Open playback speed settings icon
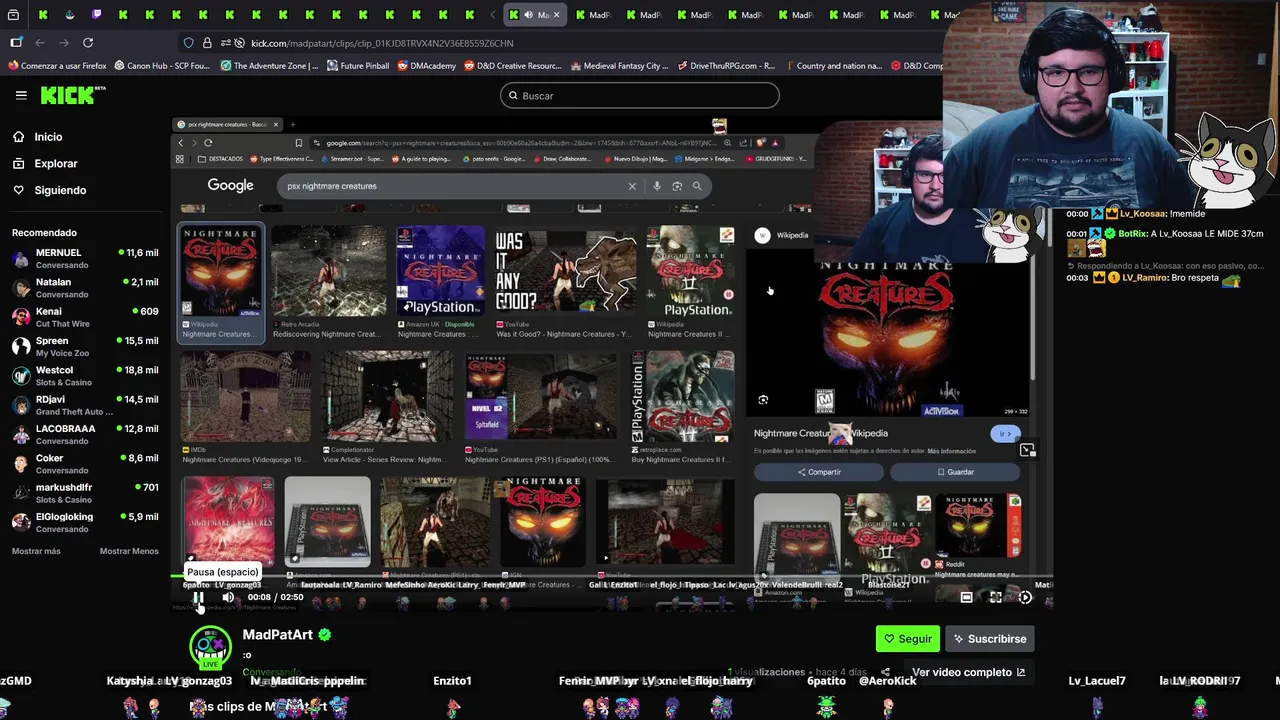 tap(1025, 597)
